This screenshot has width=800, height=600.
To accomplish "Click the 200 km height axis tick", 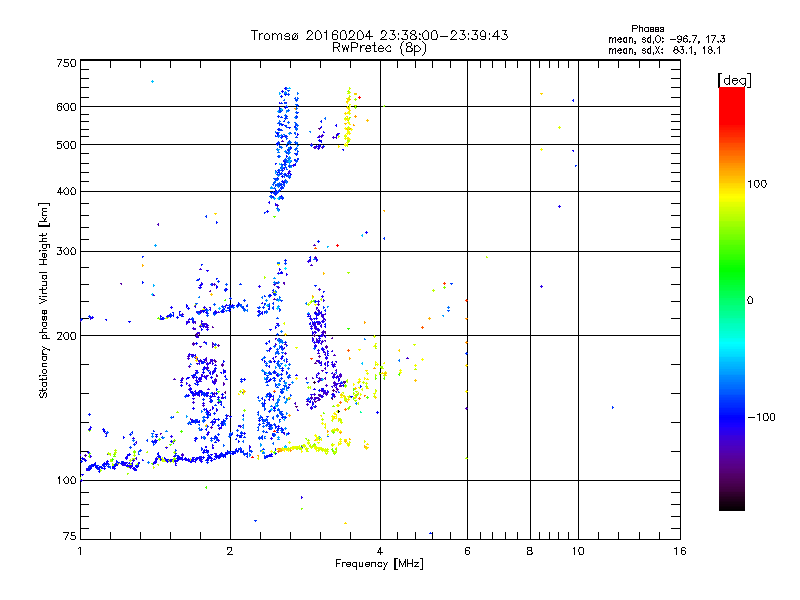I will pyautogui.click(x=66, y=336).
